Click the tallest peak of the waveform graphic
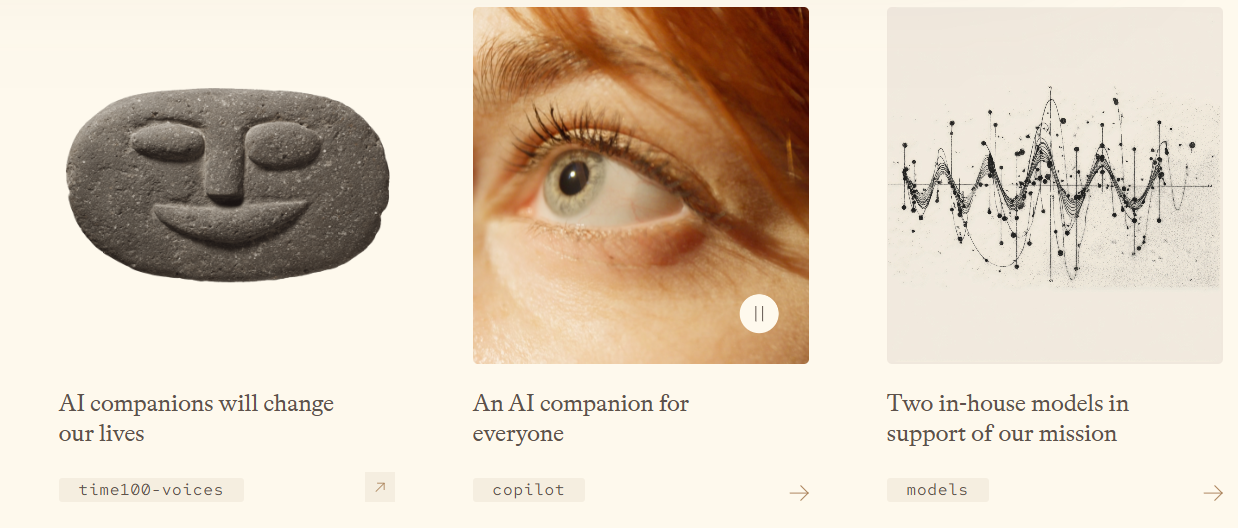 pos(1049,100)
